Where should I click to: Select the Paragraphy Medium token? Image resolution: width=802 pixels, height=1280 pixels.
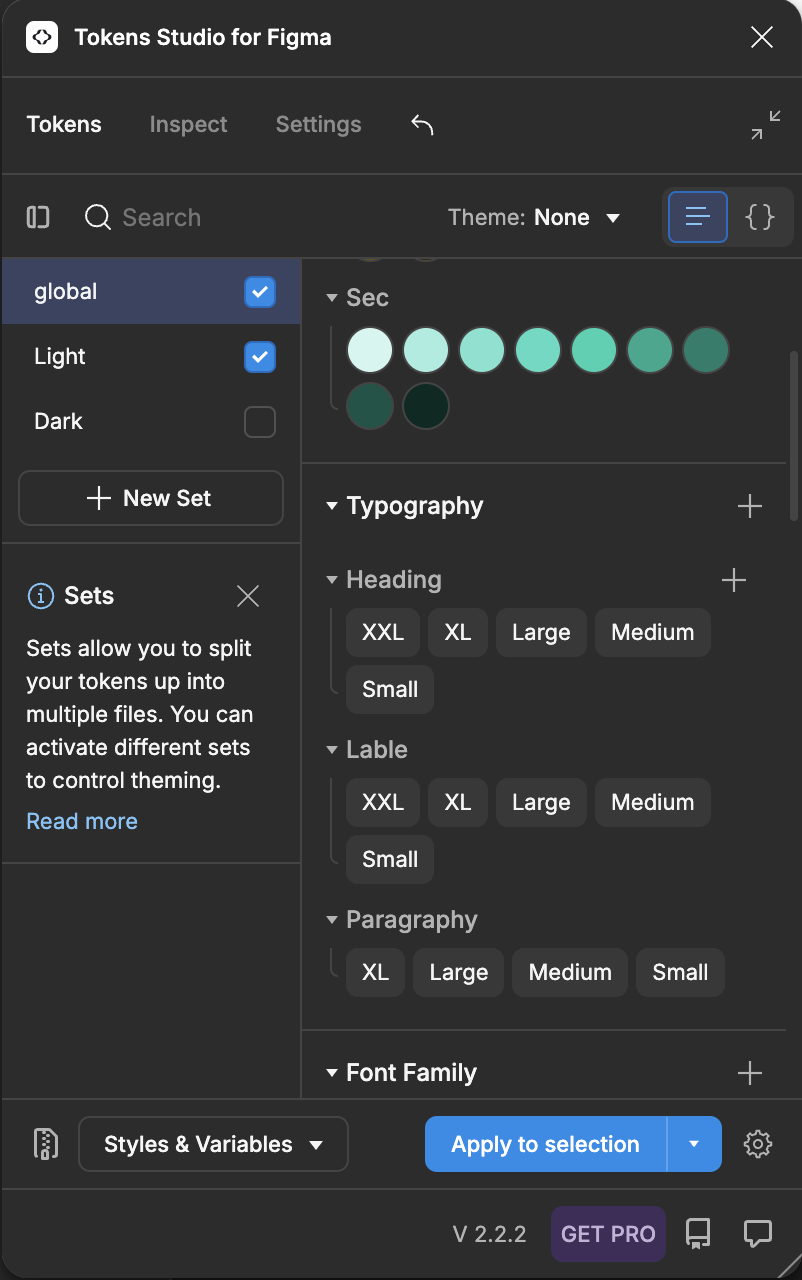tap(570, 972)
